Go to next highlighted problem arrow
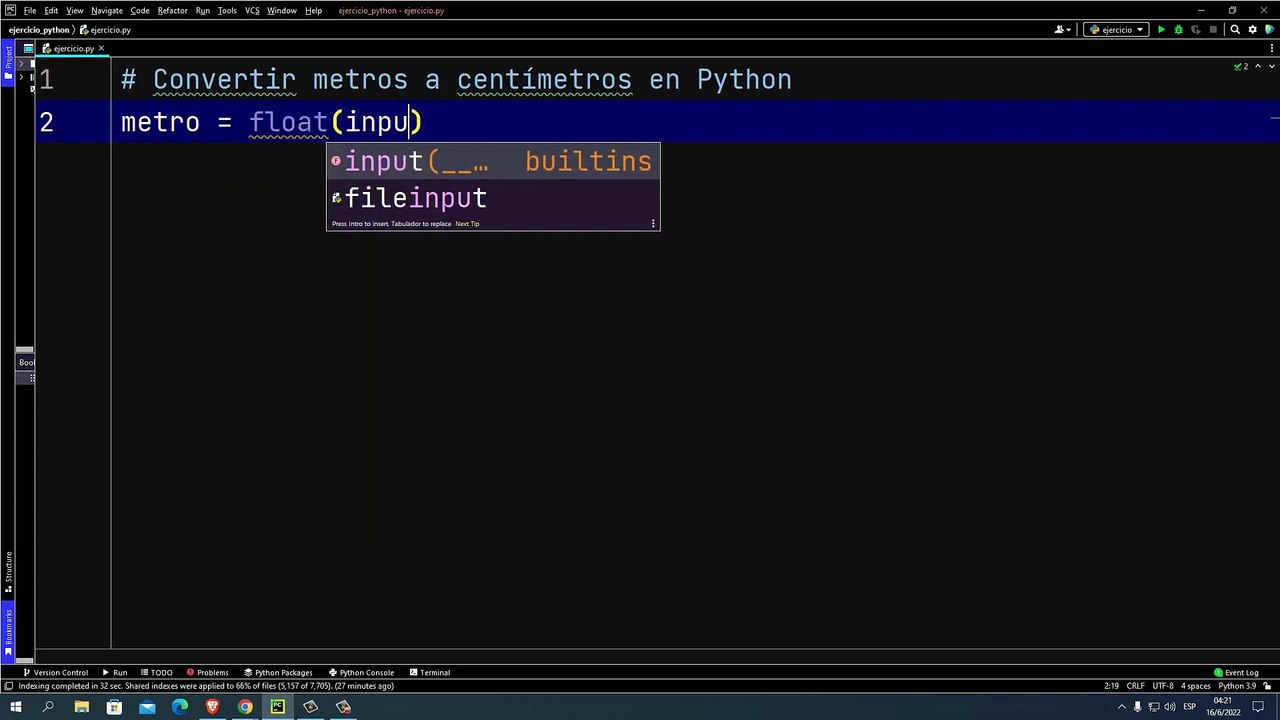 coord(1272,66)
